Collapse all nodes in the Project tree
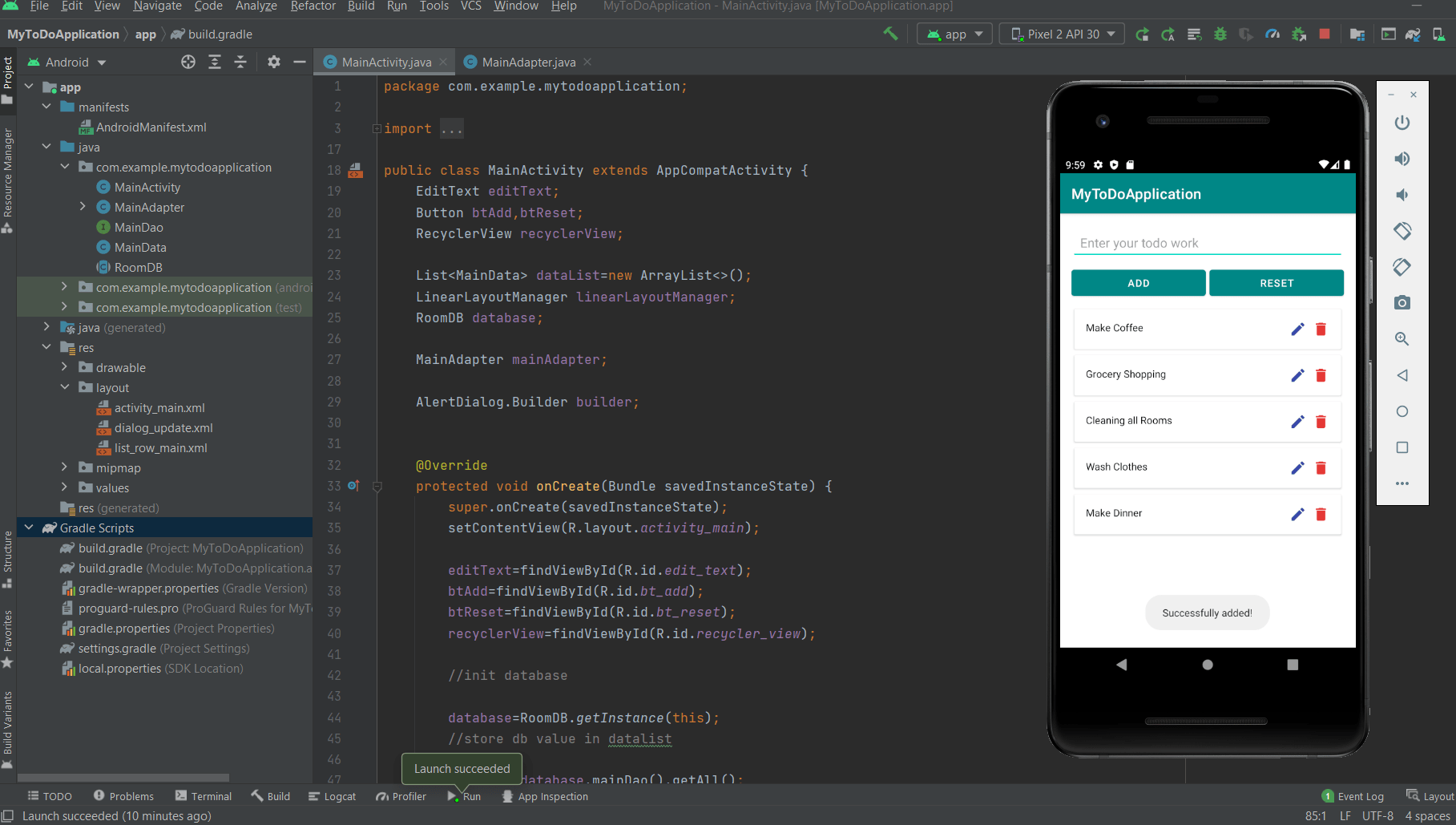 click(x=240, y=62)
